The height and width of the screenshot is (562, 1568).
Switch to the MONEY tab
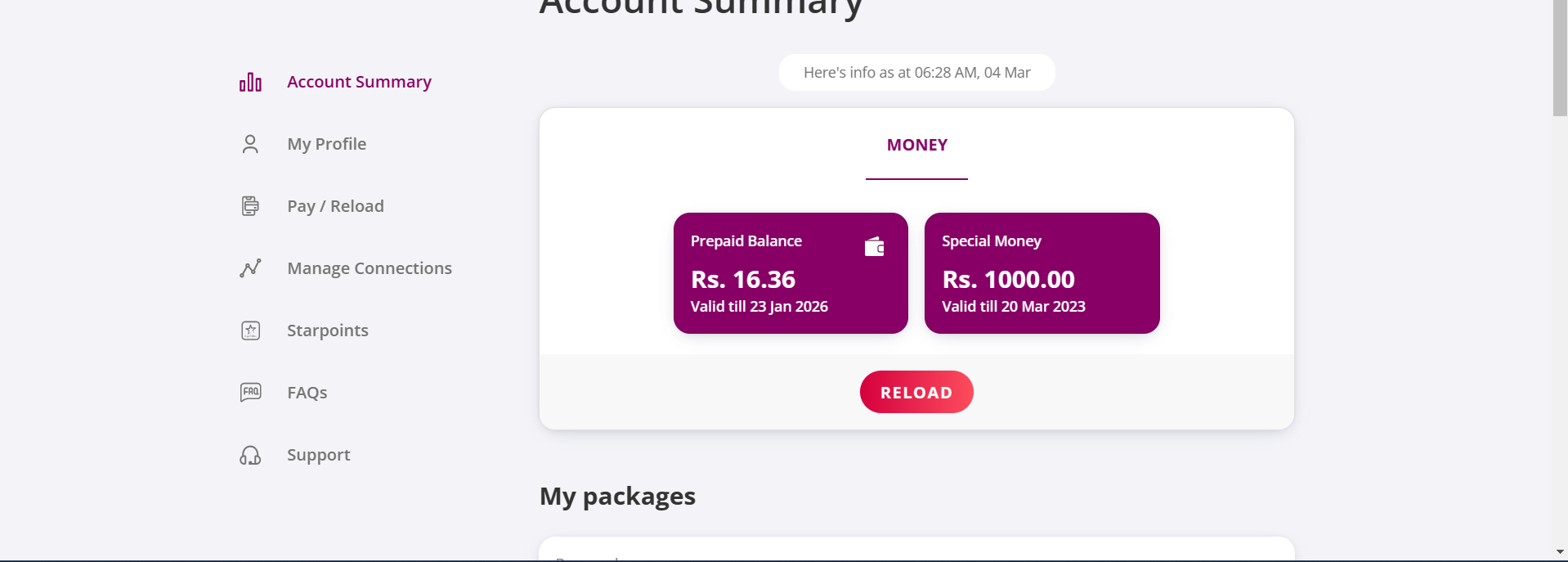(917, 145)
